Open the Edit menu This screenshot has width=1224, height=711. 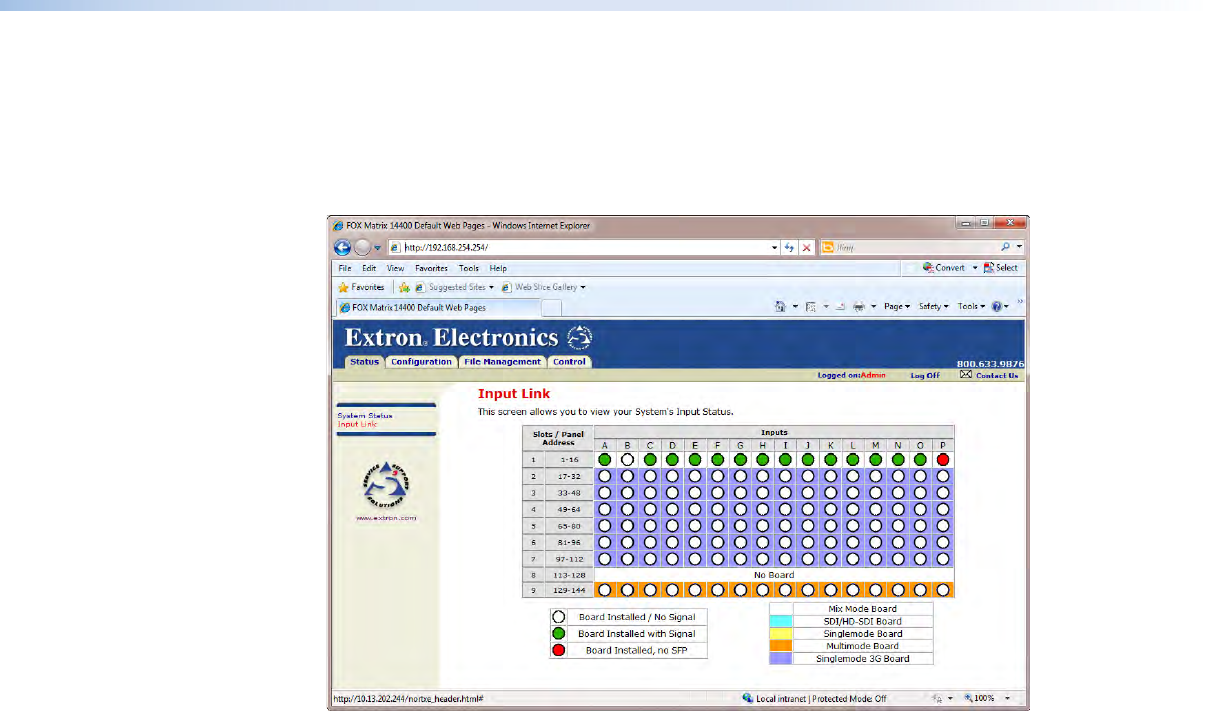pos(369,268)
